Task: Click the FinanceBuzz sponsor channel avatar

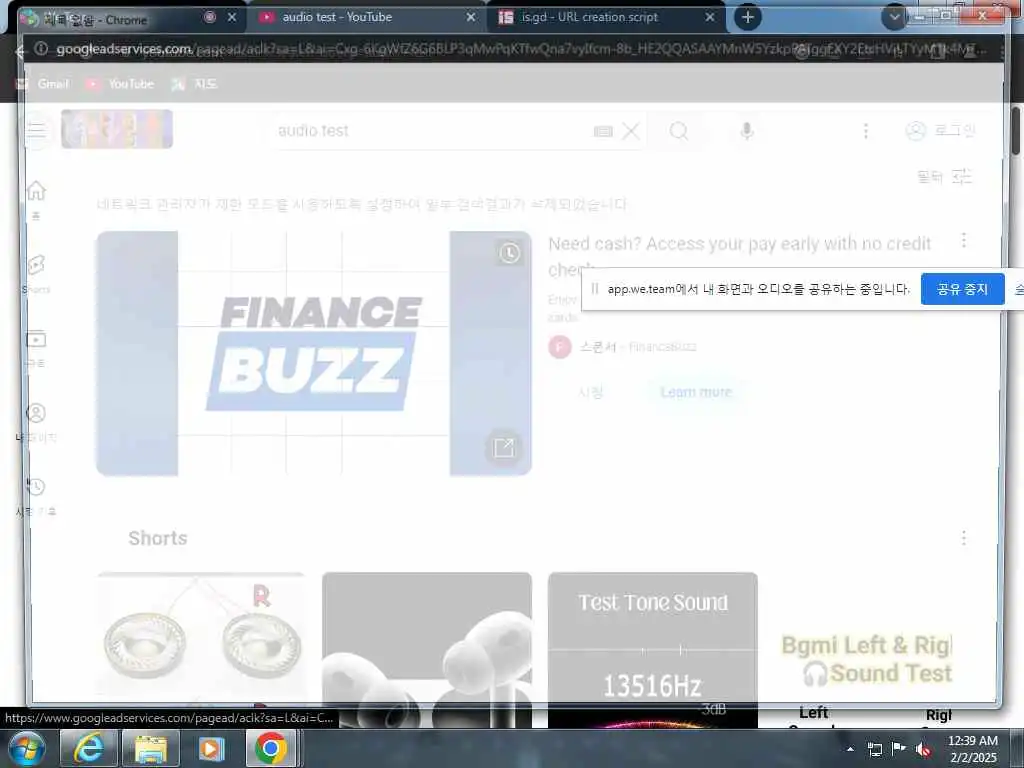Action: [560, 347]
